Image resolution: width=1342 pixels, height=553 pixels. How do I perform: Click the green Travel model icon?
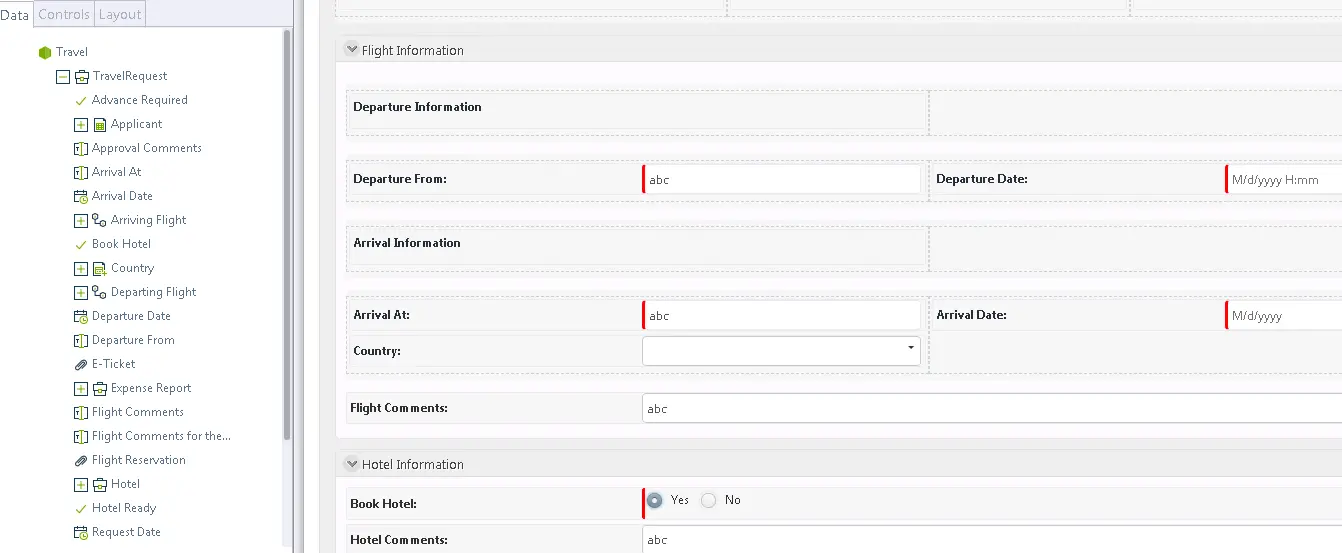pyautogui.click(x=44, y=52)
